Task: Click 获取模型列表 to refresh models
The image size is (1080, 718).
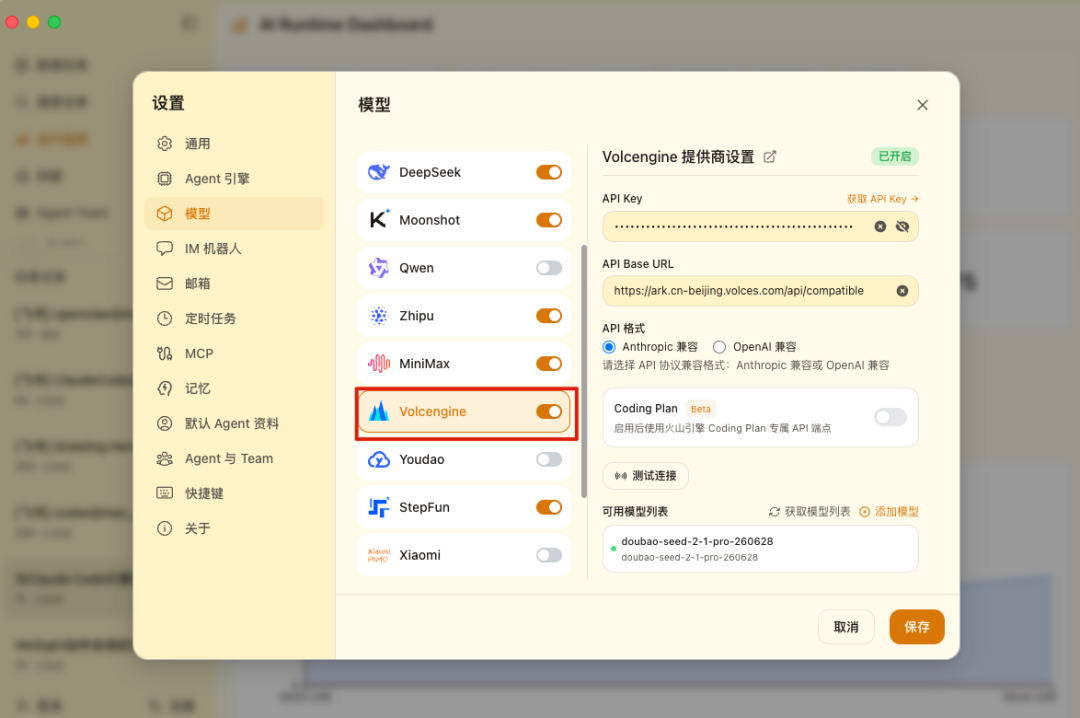Action: click(x=810, y=511)
